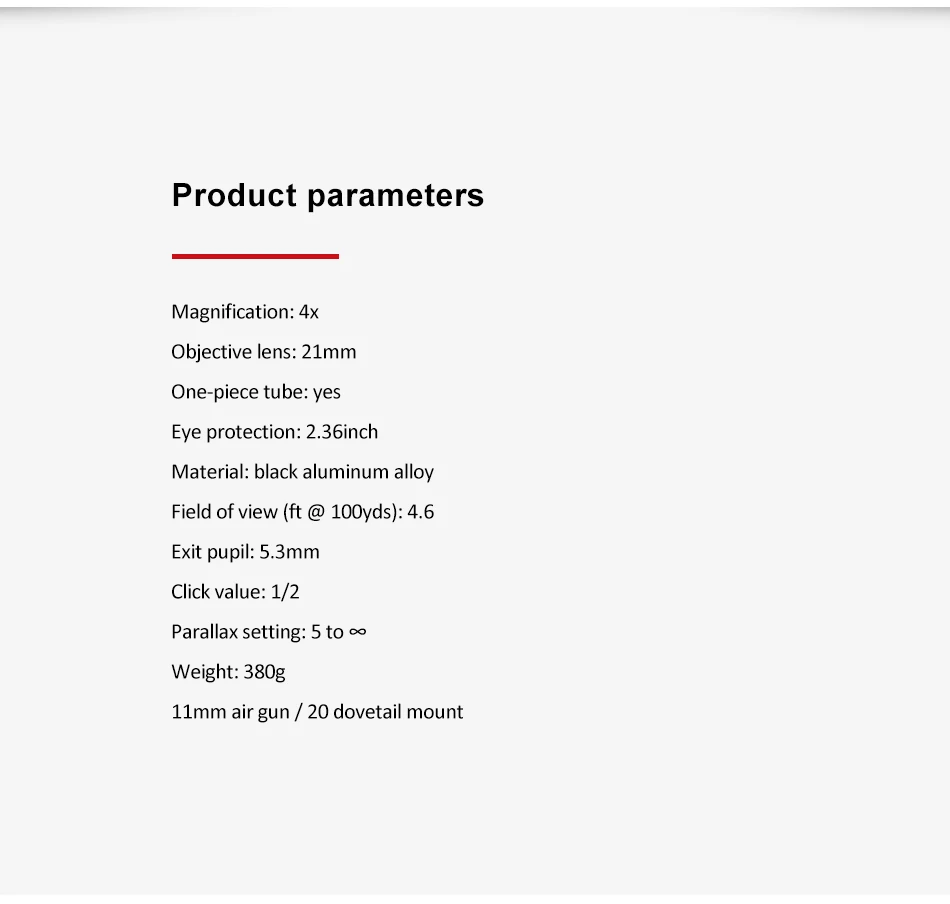
Task: Click the Click value: 1/2 text
Action: point(235,592)
